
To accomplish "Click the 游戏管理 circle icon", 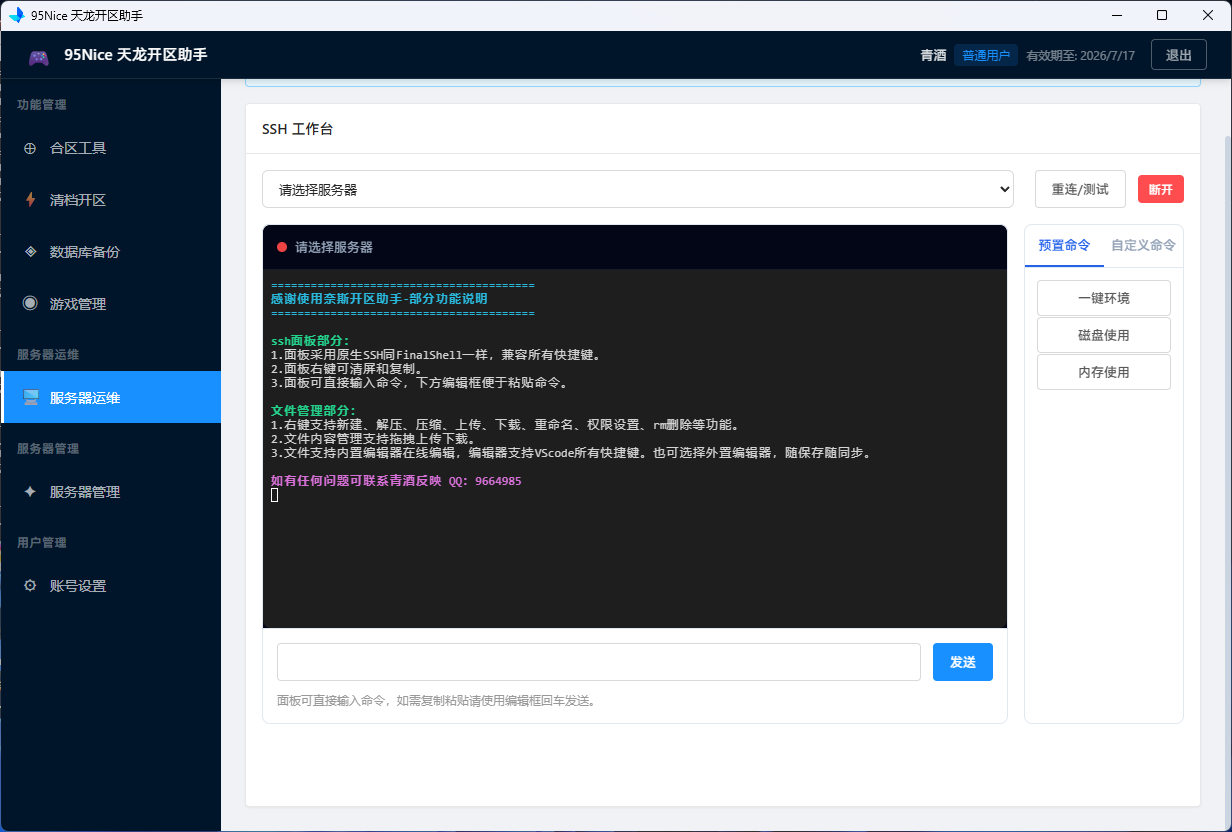I will 30,304.
